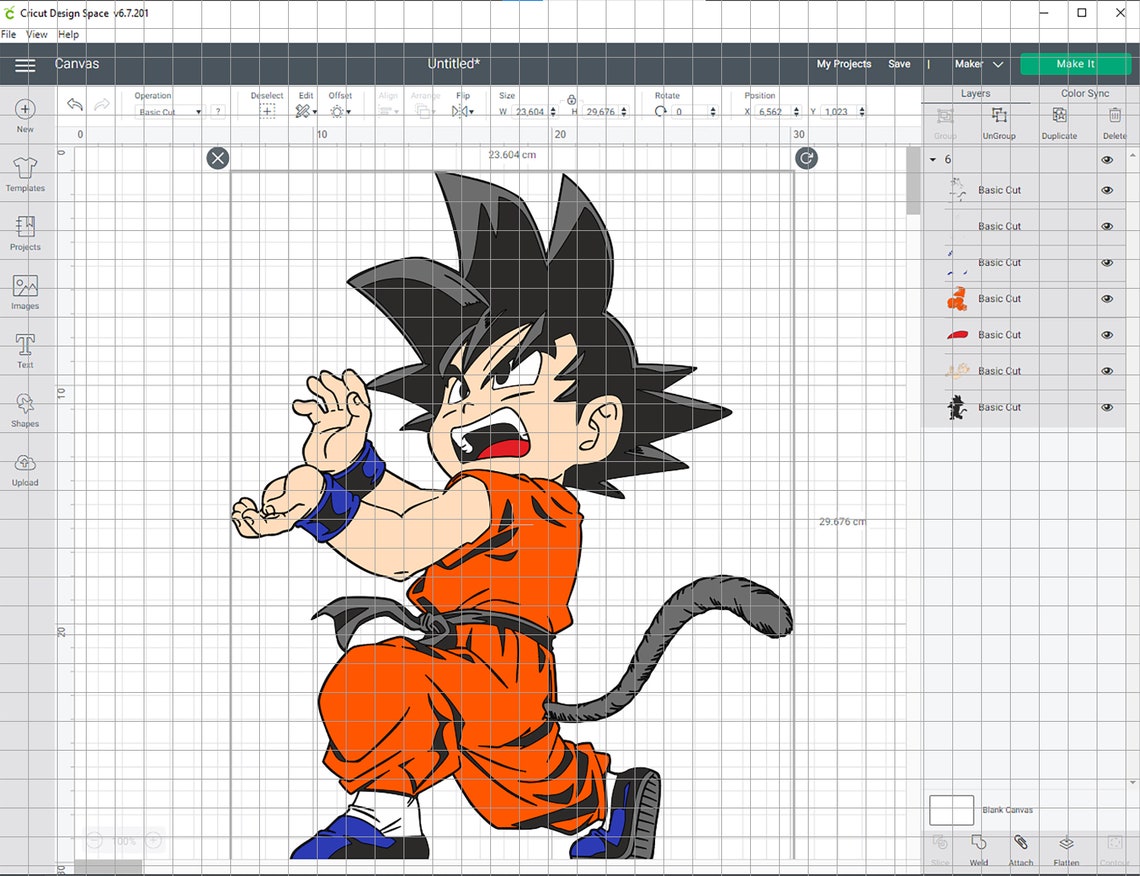This screenshot has width=1140, height=876.
Task: Hide the top Basic Cut layer
Action: pos(1107,189)
